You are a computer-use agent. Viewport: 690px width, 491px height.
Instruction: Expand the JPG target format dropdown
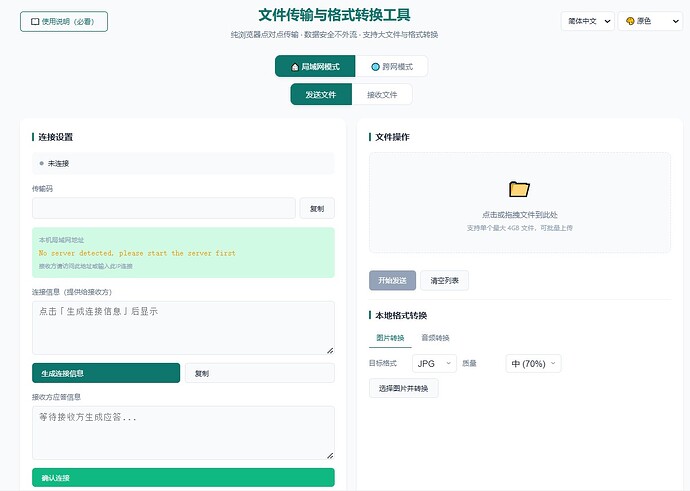[x=434, y=363]
